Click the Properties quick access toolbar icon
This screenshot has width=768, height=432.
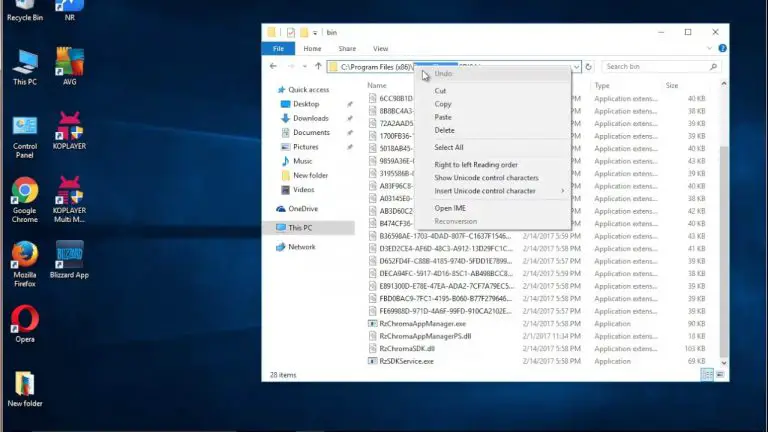(291, 32)
